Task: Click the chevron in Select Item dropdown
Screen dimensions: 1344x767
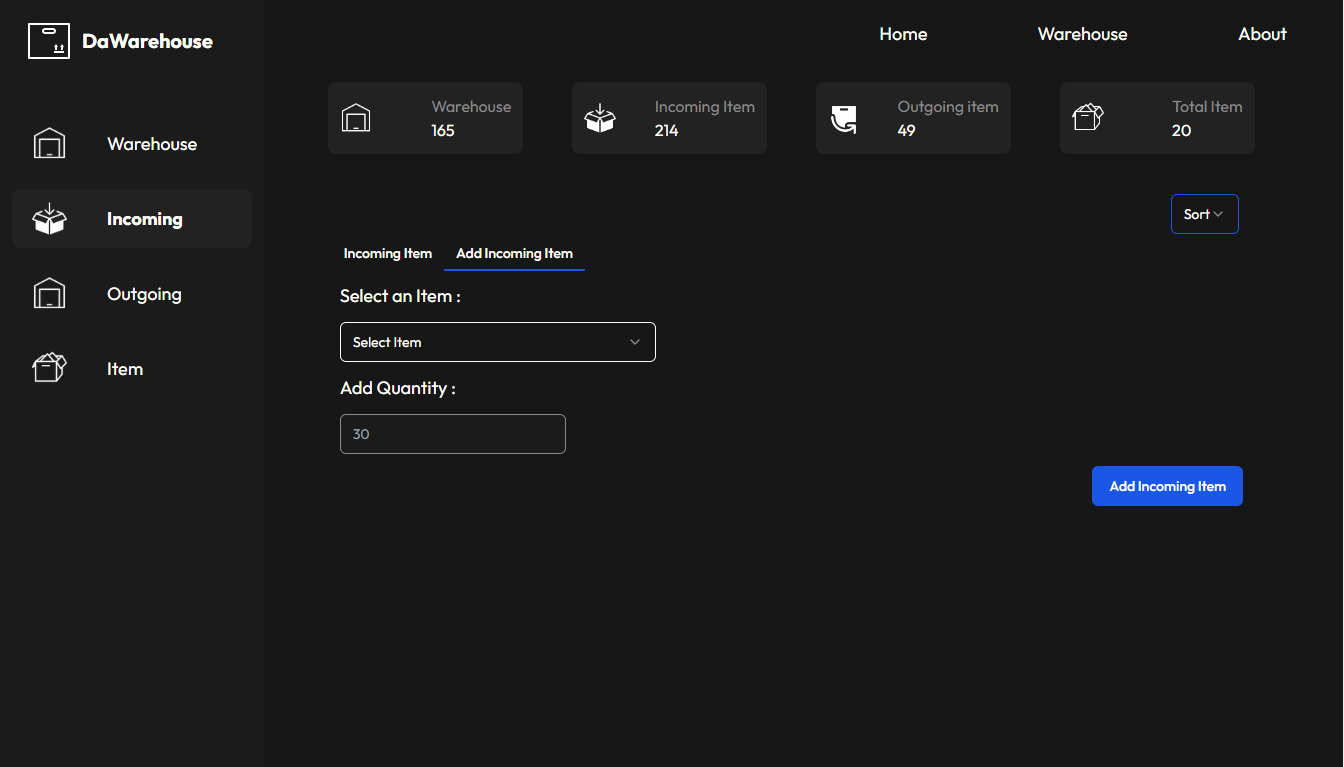Action: (x=635, y=342)
